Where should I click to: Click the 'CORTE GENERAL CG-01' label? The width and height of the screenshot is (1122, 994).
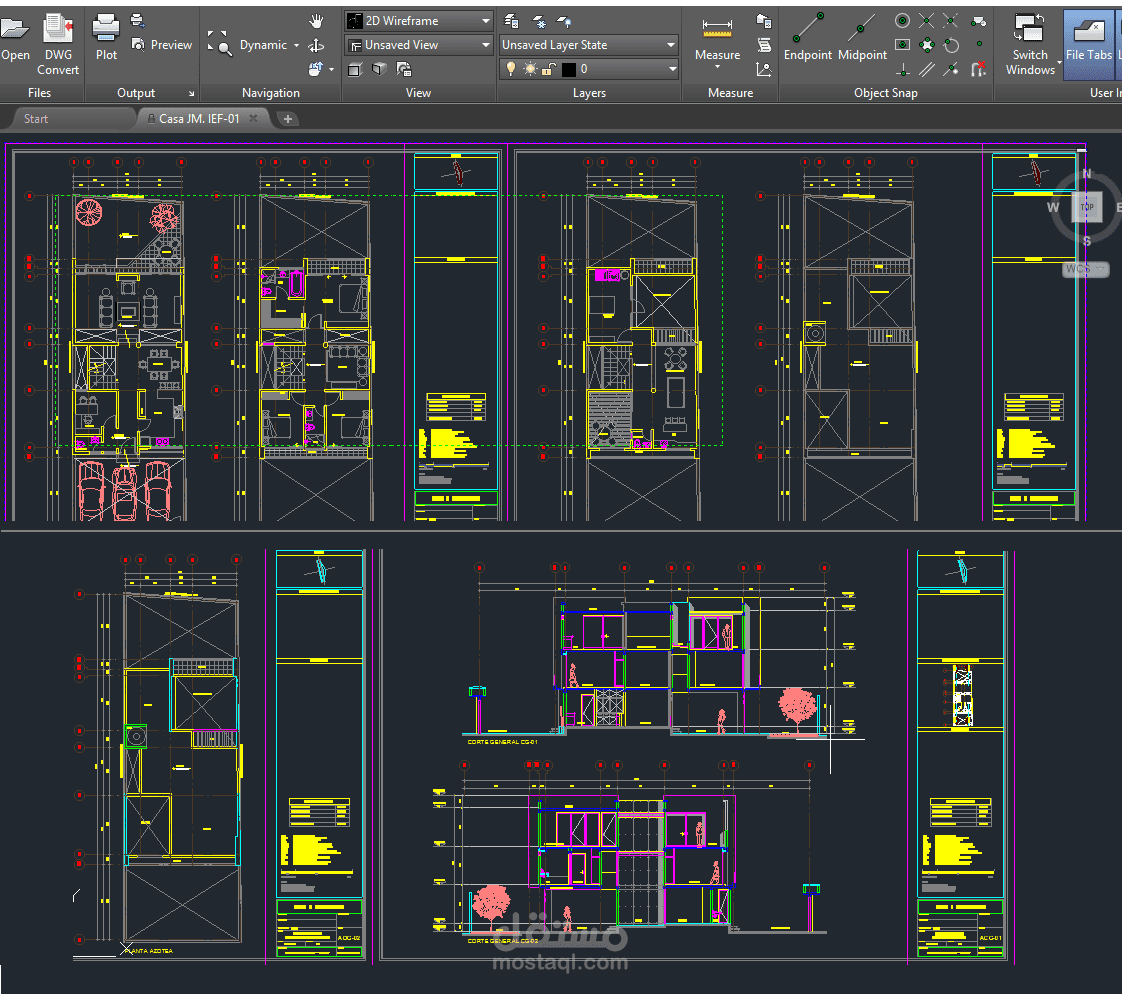[502, 742]
